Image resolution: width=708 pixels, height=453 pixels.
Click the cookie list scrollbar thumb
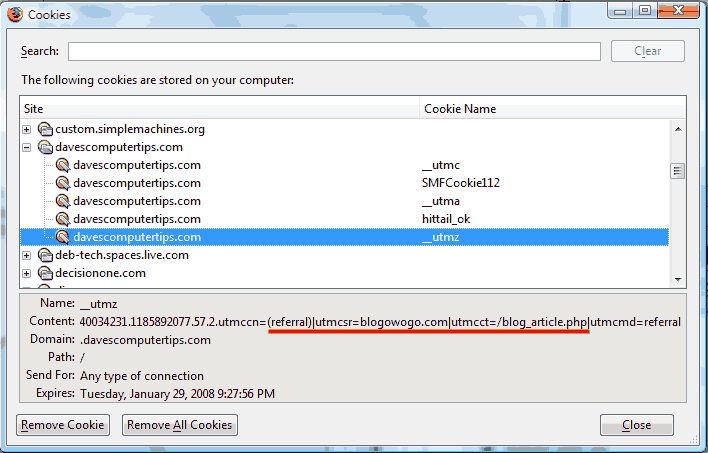pos(678,171)
